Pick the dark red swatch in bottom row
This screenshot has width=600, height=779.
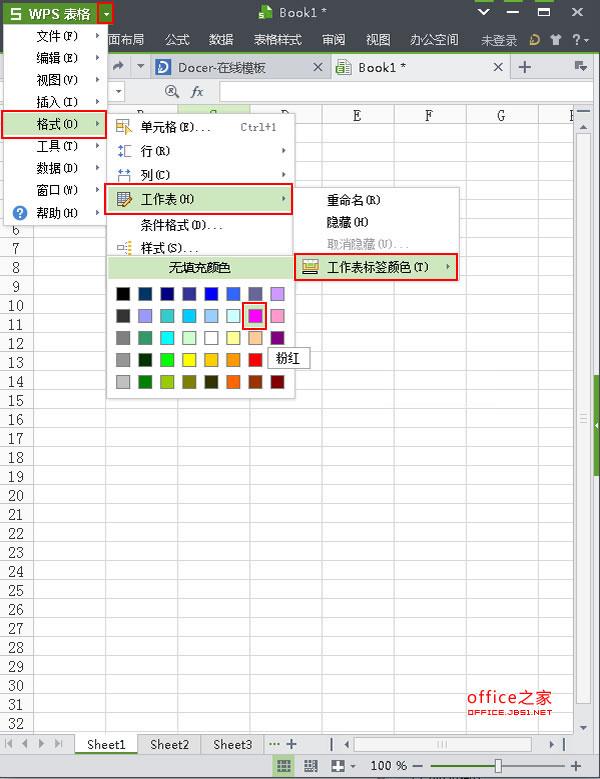[x=277, y=382]
